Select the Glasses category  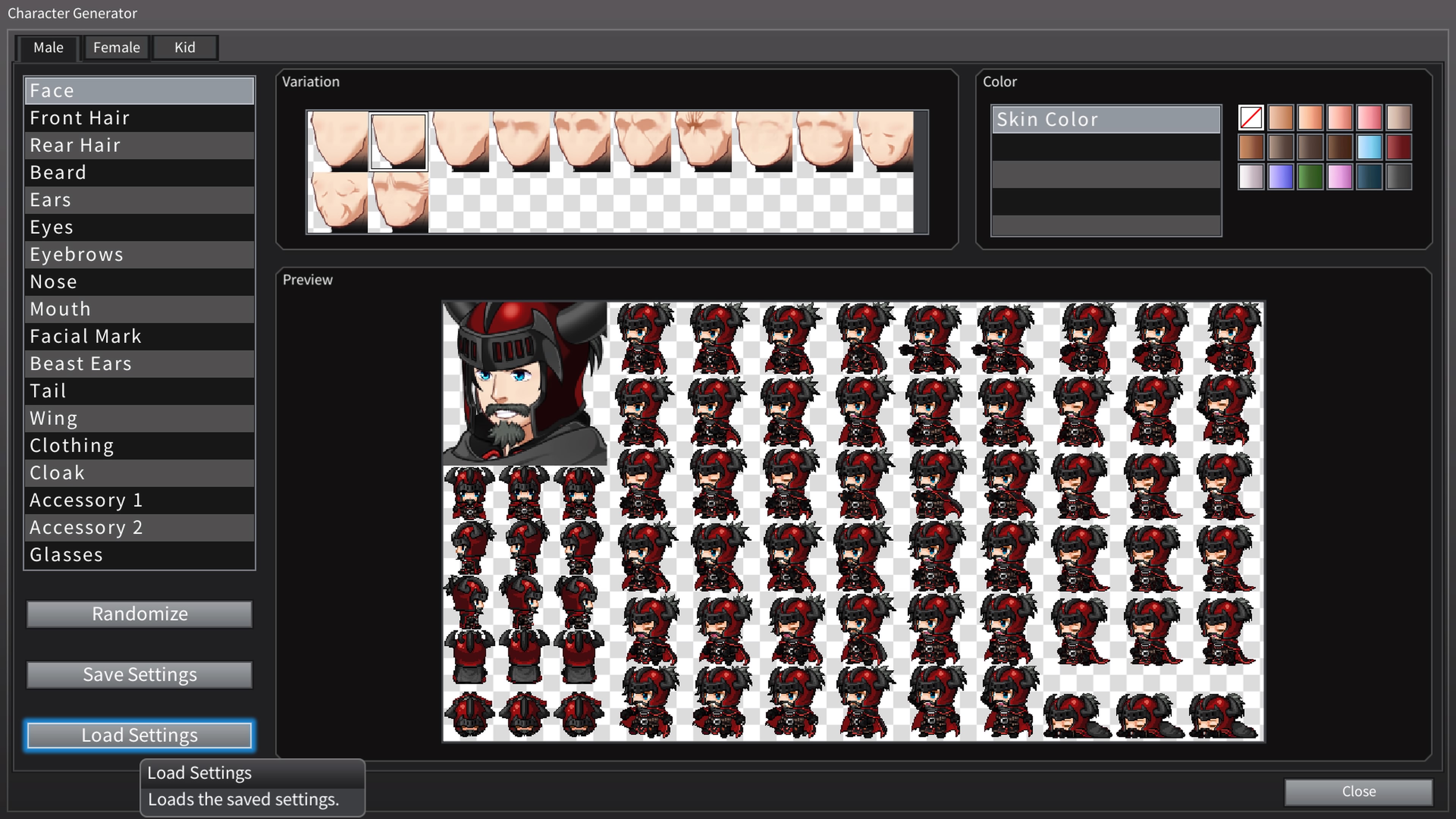pyautogui.click(x=139, y=554)
